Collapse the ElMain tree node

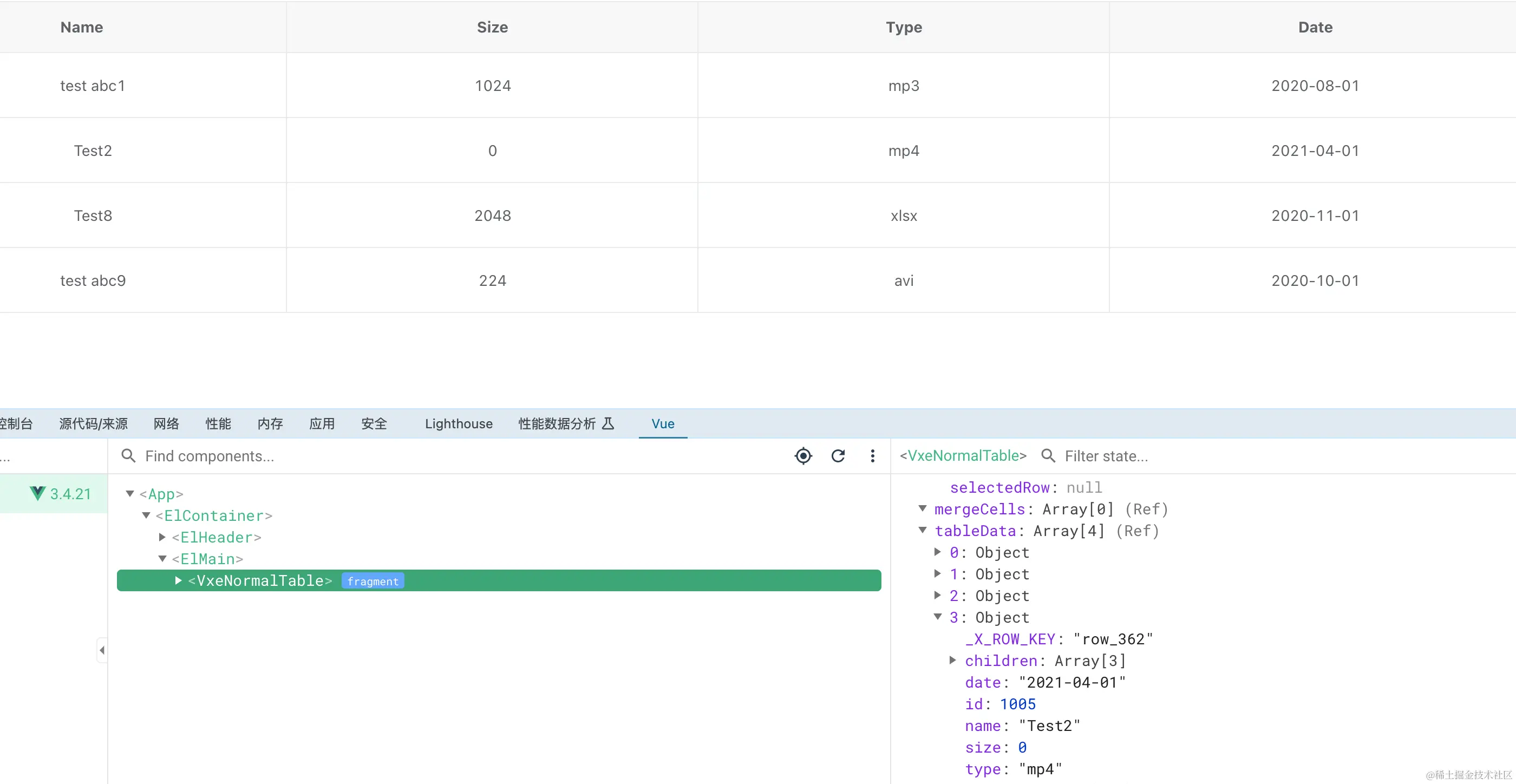162,559
